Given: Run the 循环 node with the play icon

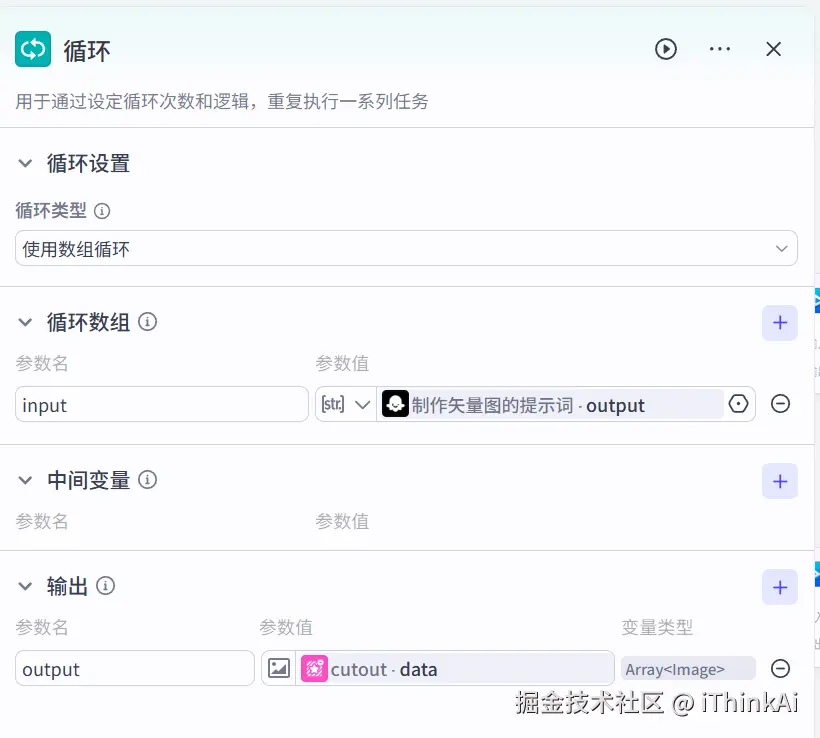Looking at the screenshot, I should coord(666,49).
